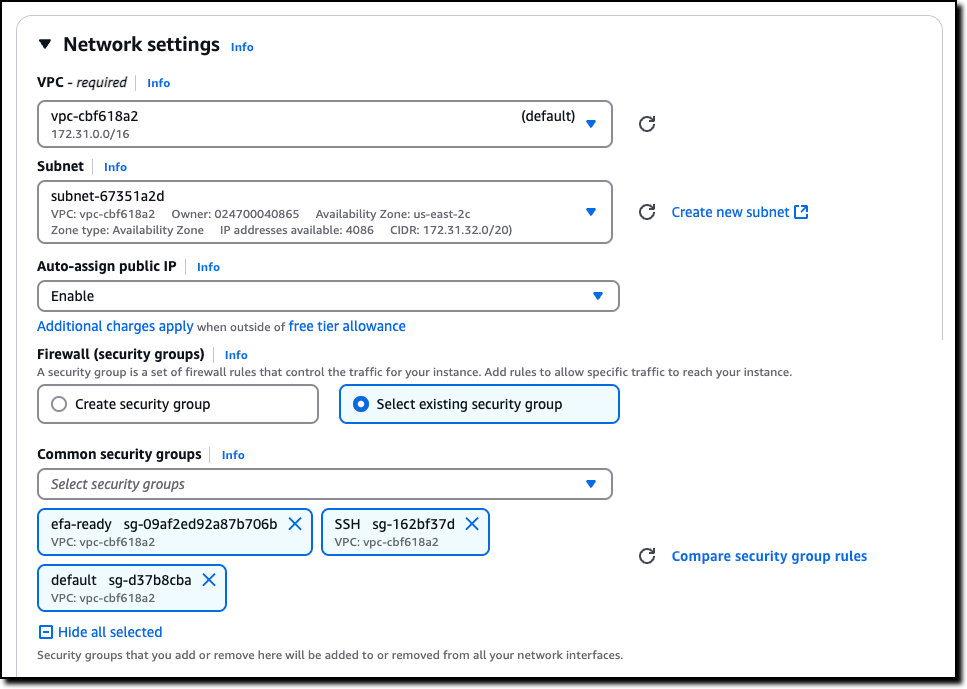
Task: Remove default security group sg-d37b8cba
Action: [209, 580]
